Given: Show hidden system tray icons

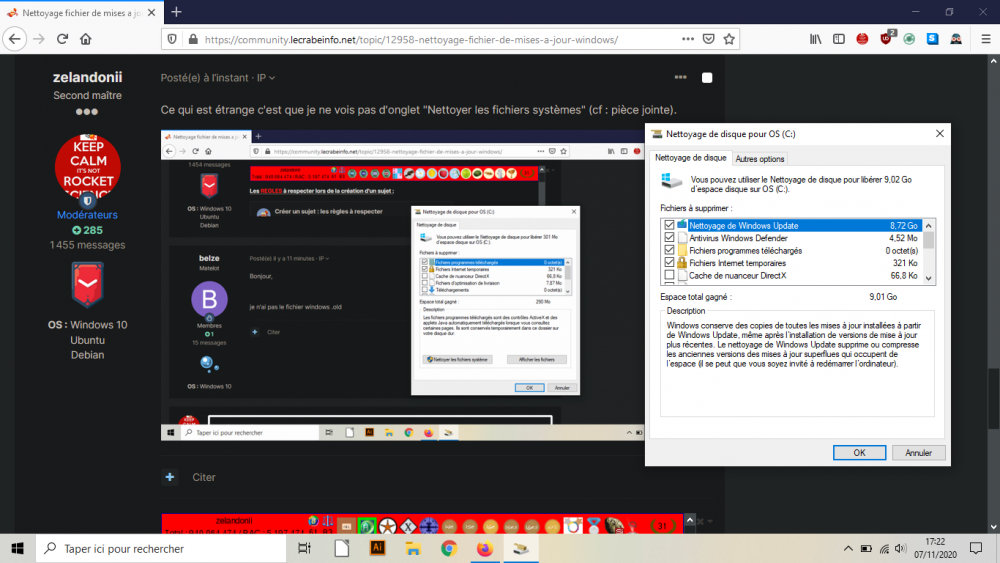Looking at the screenshot, I should [849, 548].
